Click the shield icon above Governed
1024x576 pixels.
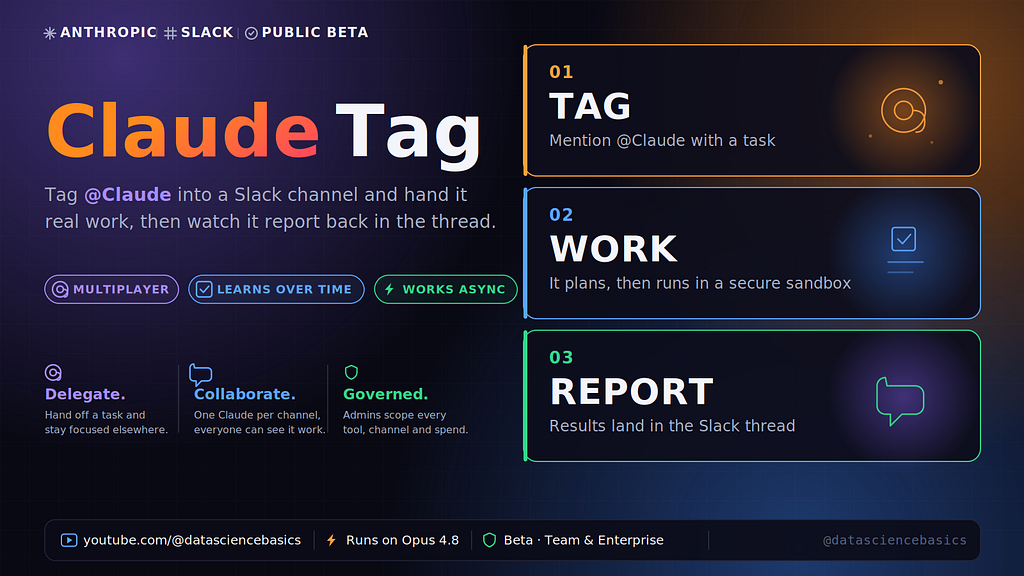coord(351,372)
